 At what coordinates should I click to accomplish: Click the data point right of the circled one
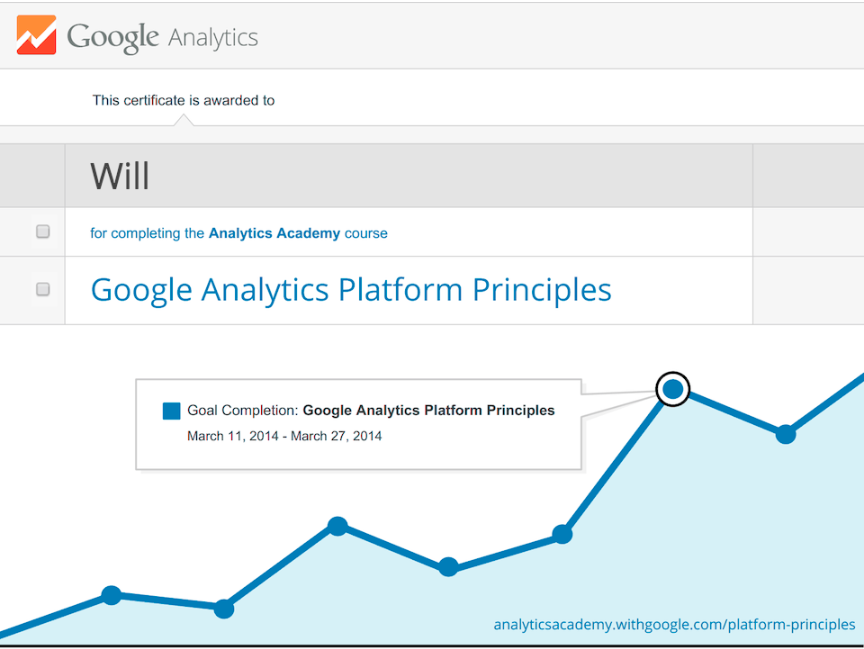click(786, 434)
